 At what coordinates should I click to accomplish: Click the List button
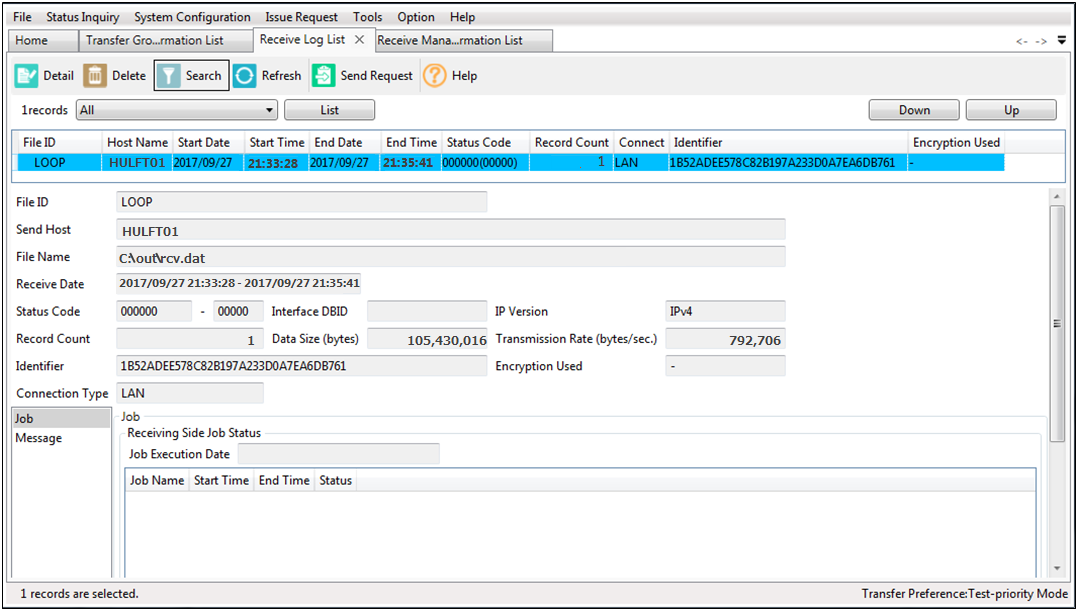pos(329,110)
